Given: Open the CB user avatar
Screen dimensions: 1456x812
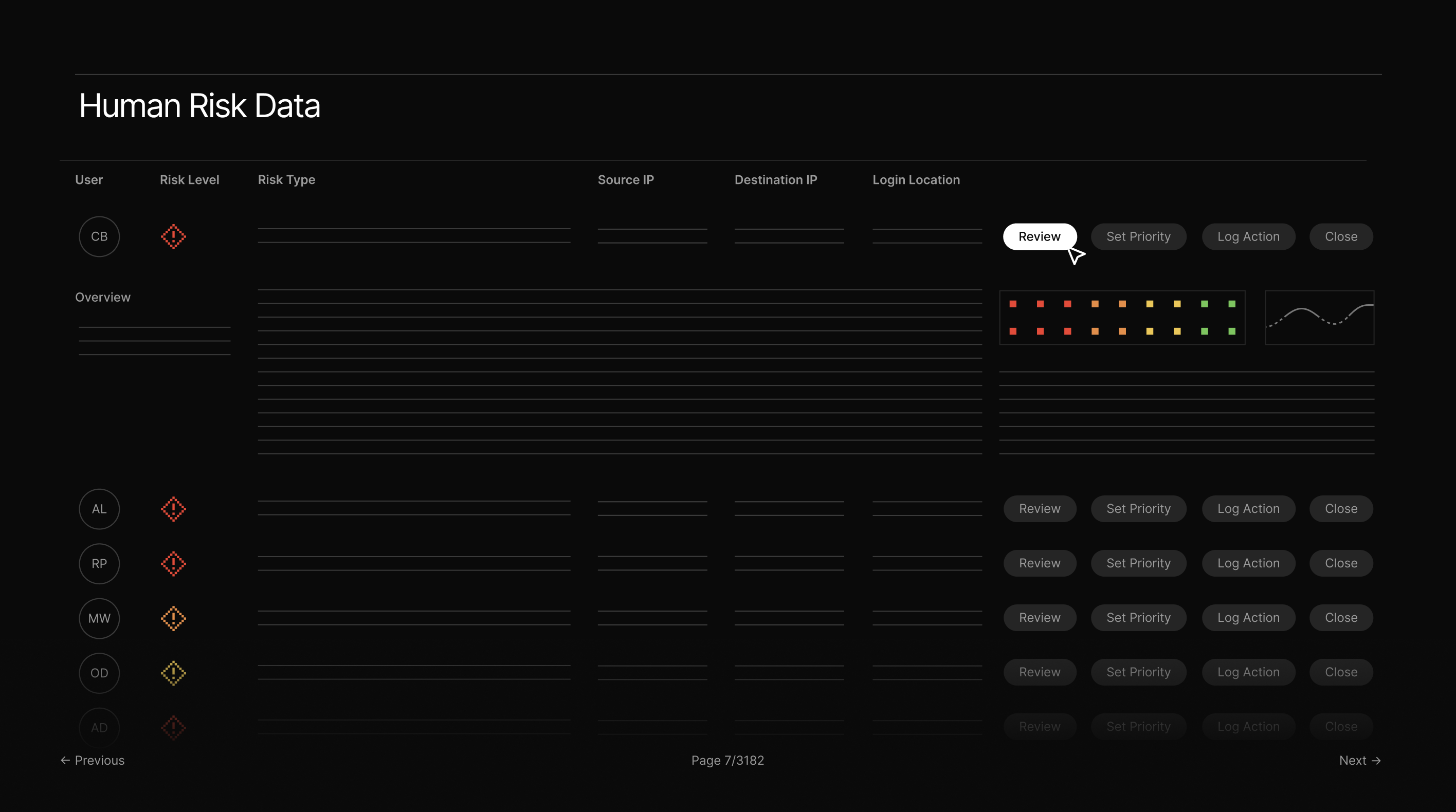Looking at the screenshot, I should pos(99,237).
